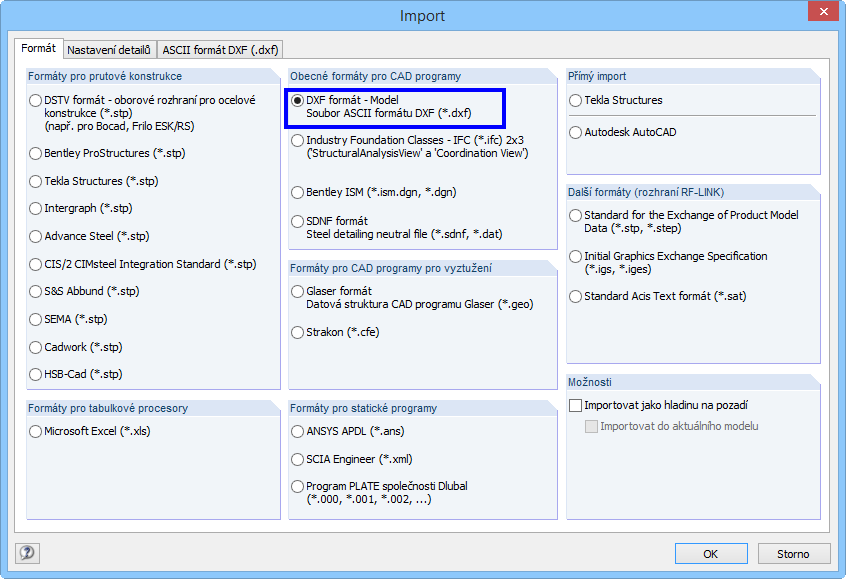846x579 pixels.
Task: Select Industry Foundation Classes IFC format
Action: [x=298, y=141]
